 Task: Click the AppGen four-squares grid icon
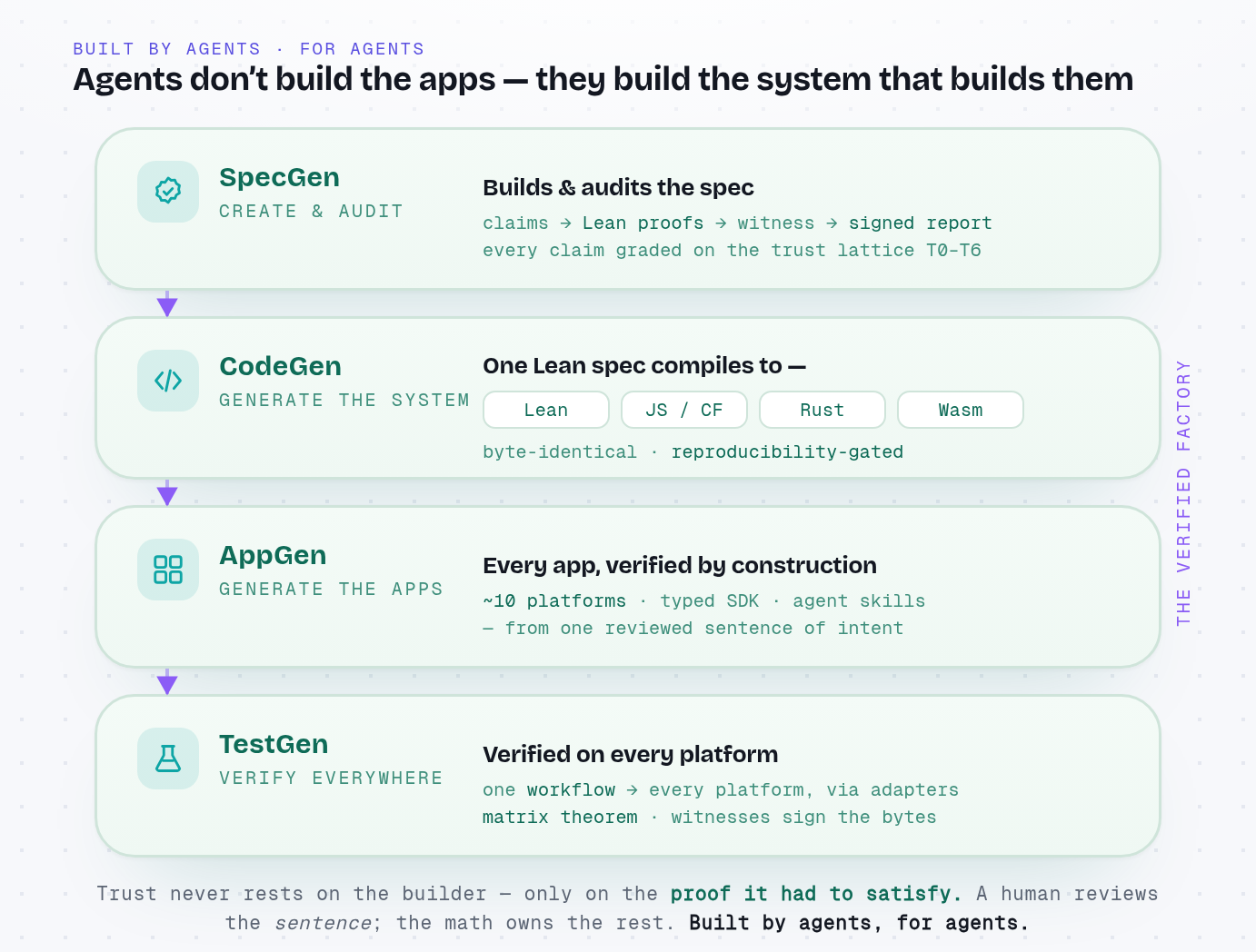click(168, 570)
